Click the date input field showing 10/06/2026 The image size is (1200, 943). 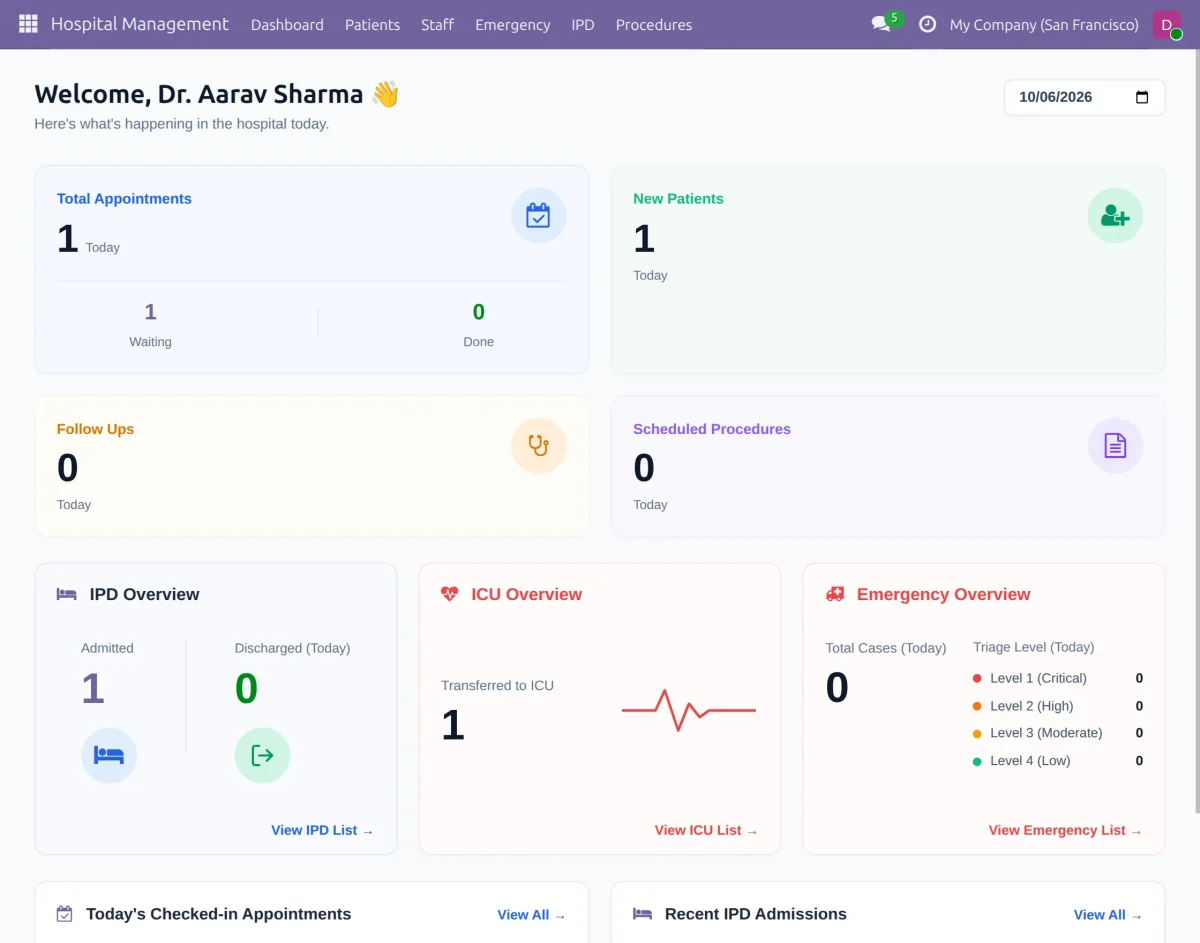(x=1084, y=97)
